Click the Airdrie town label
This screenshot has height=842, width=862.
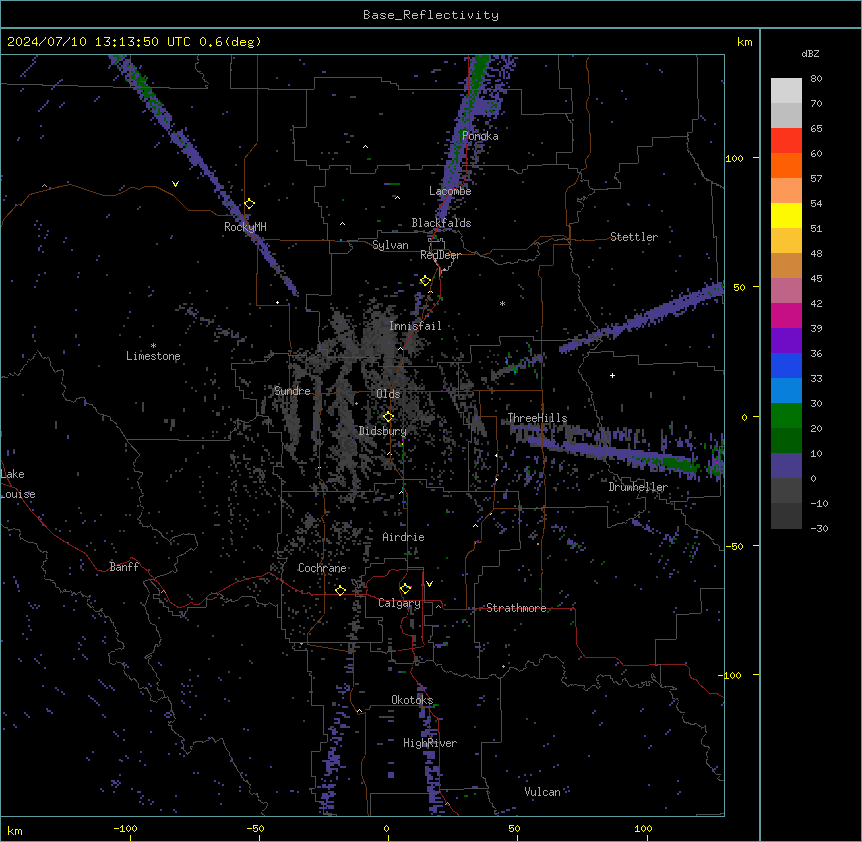coord(403,537)
